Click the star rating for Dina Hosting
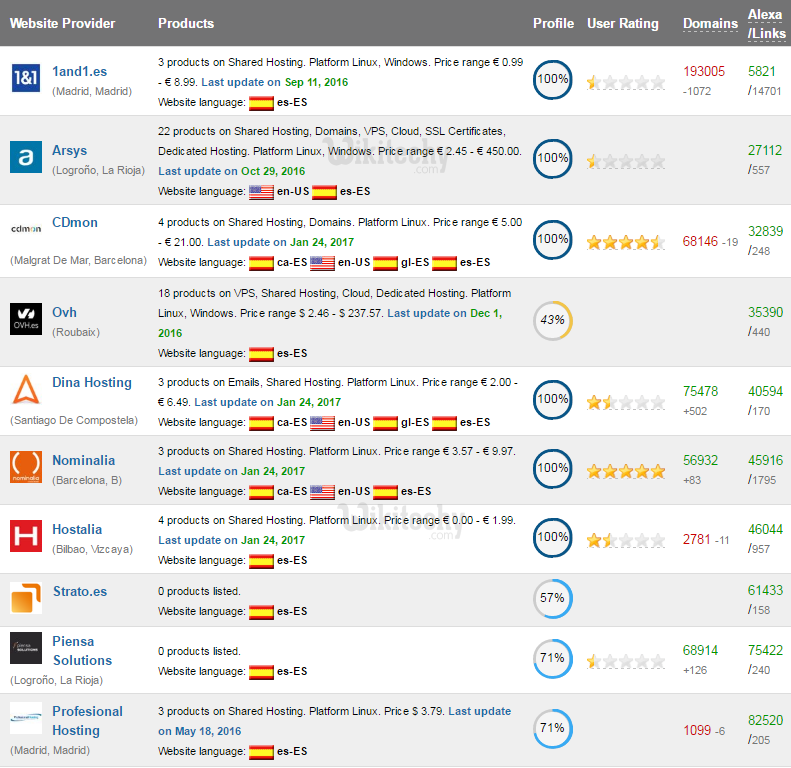791x768 pixels. pos(626,402)
